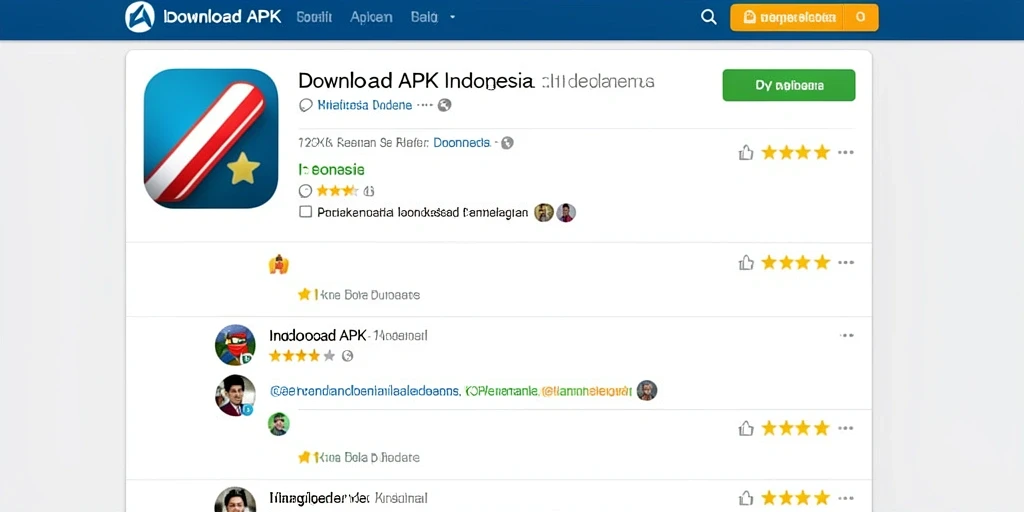Open the orange "@llannnelaiooral" mention link
This screenshot has height=512, width=1024.
(586, 391)
